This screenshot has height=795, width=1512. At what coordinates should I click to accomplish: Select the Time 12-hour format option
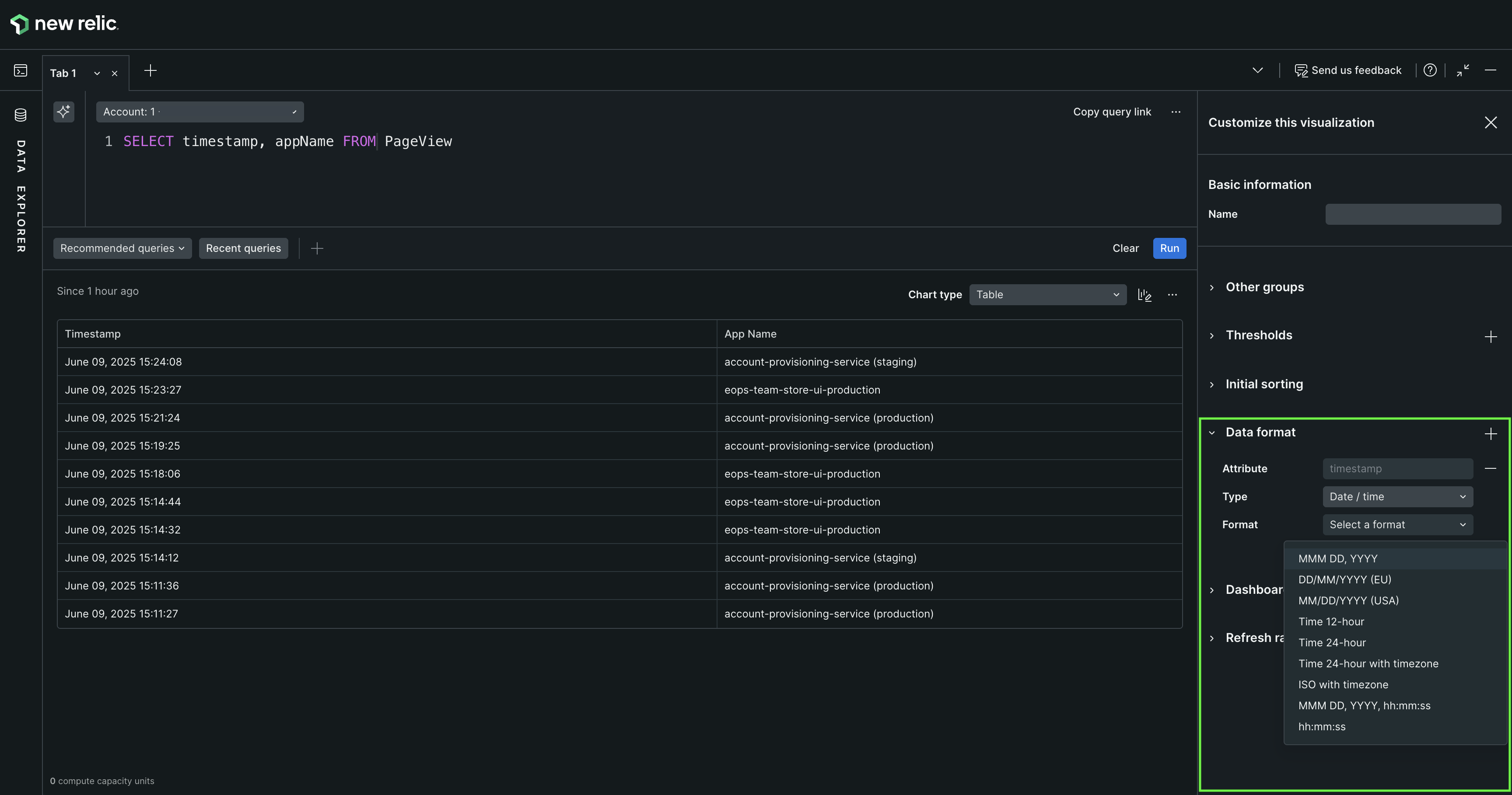point(1331,621)
